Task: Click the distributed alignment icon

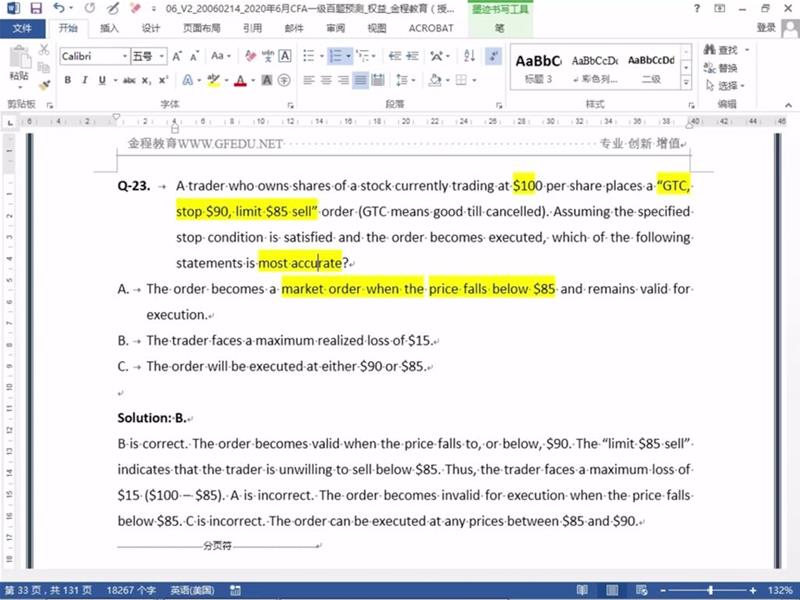Action: [x=378, y=80]
